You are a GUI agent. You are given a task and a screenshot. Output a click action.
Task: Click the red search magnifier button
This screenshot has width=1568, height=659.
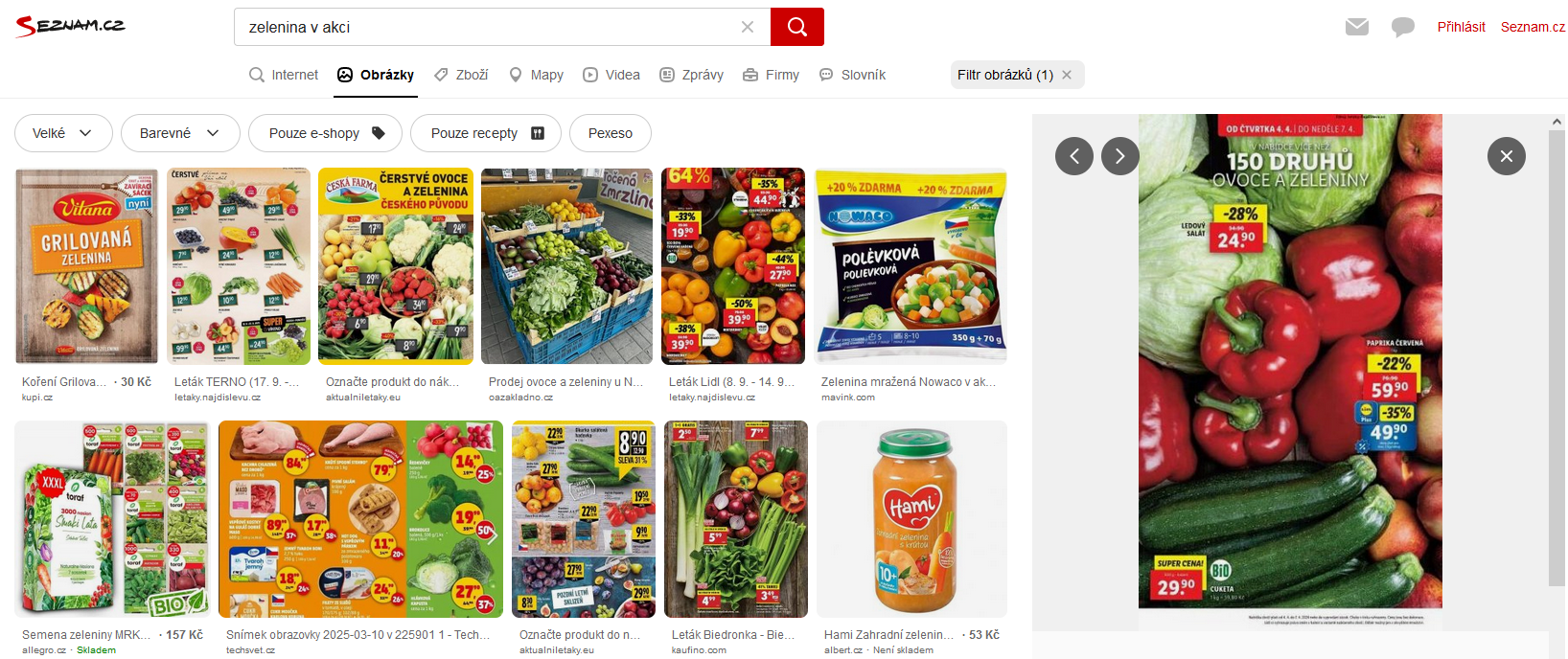(x=796, y=27)
